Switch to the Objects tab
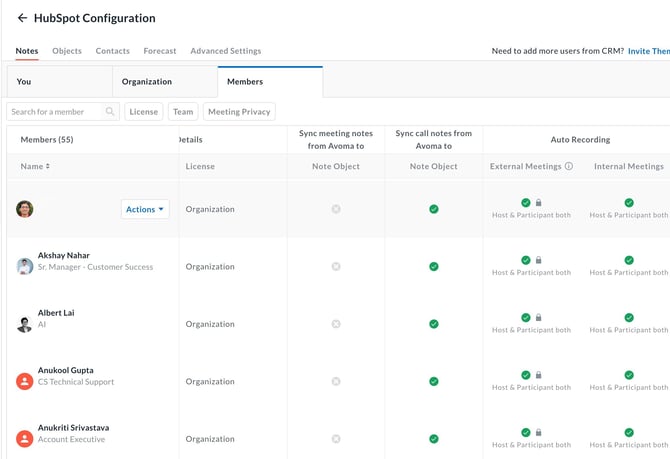The width and height of the screenshot is (670, 459). pyautogui.click(x=67, y=51)
